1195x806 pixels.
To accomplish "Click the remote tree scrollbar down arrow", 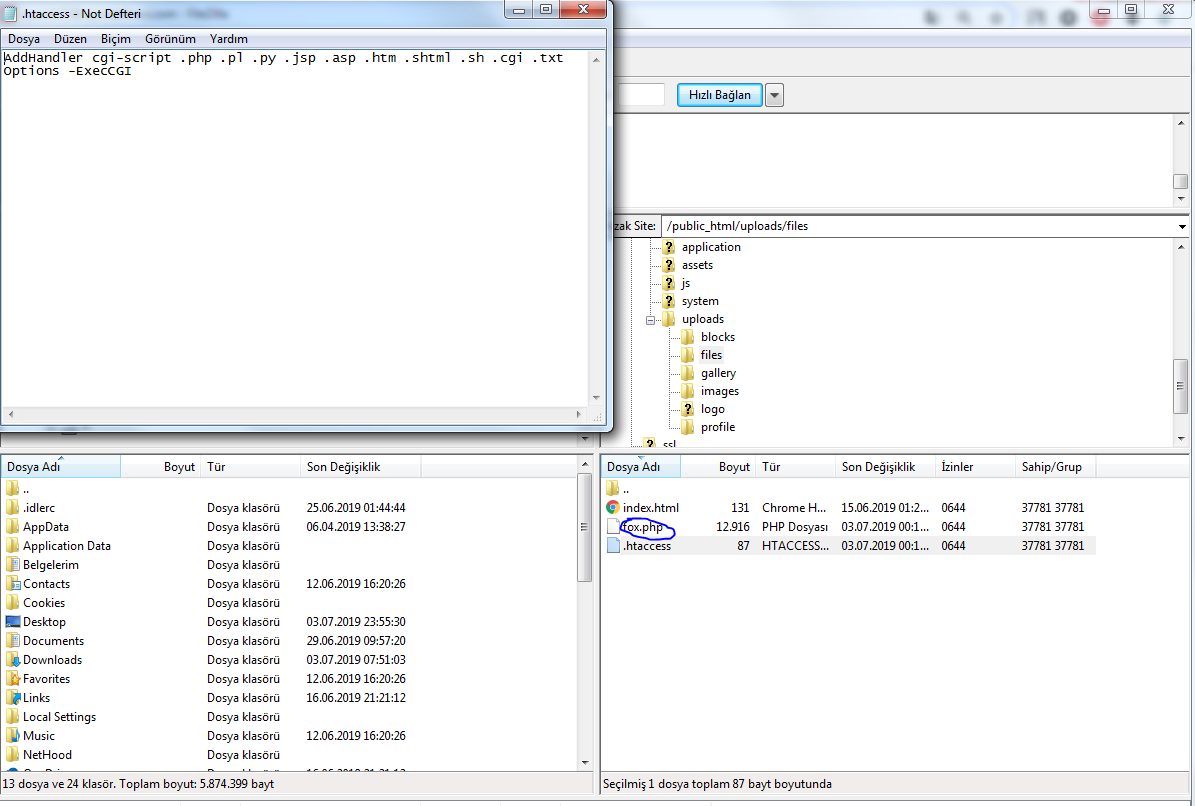I will click(1181, 439).
